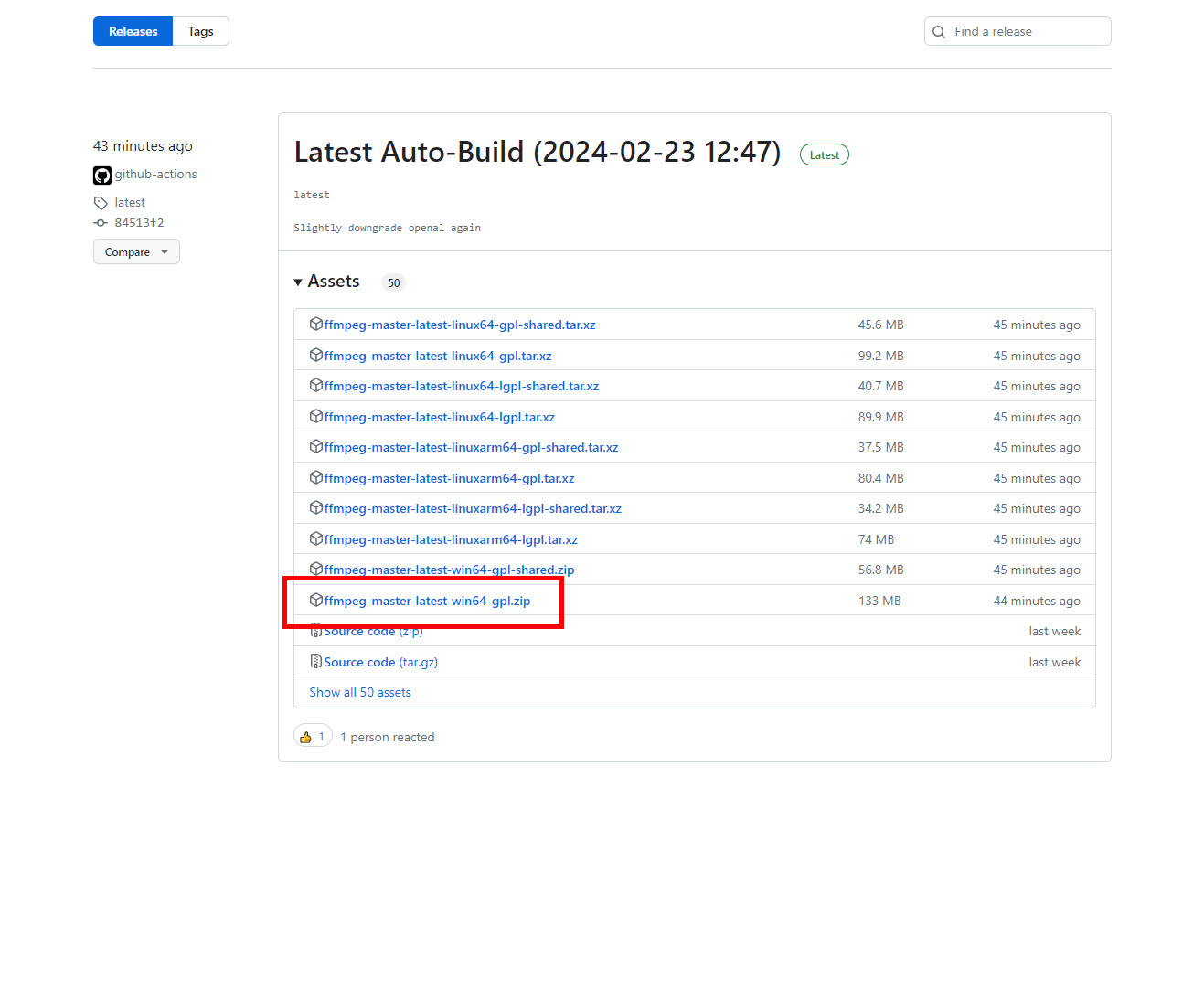Viewport: 1204px width, 1001px height.
Task: Click package icon for linuxarm64-gpl-shared.tar.xz
Action: (316, 446)
